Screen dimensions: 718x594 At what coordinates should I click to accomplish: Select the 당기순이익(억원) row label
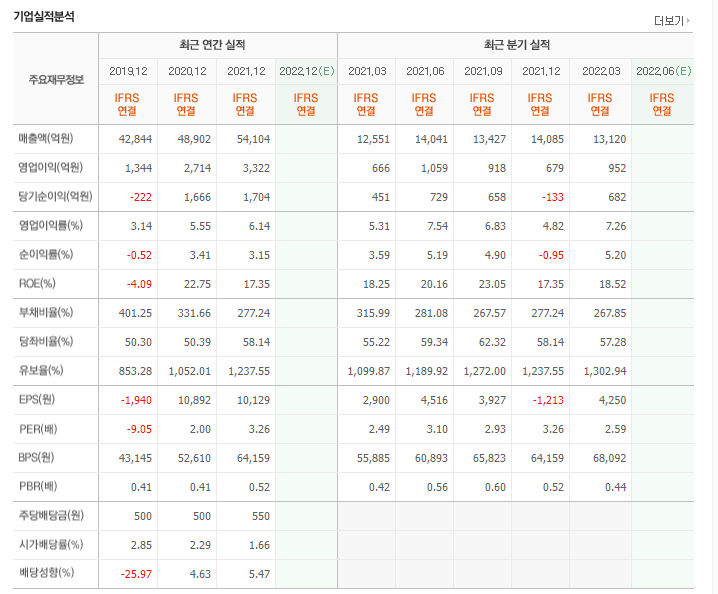click(55, 196)
